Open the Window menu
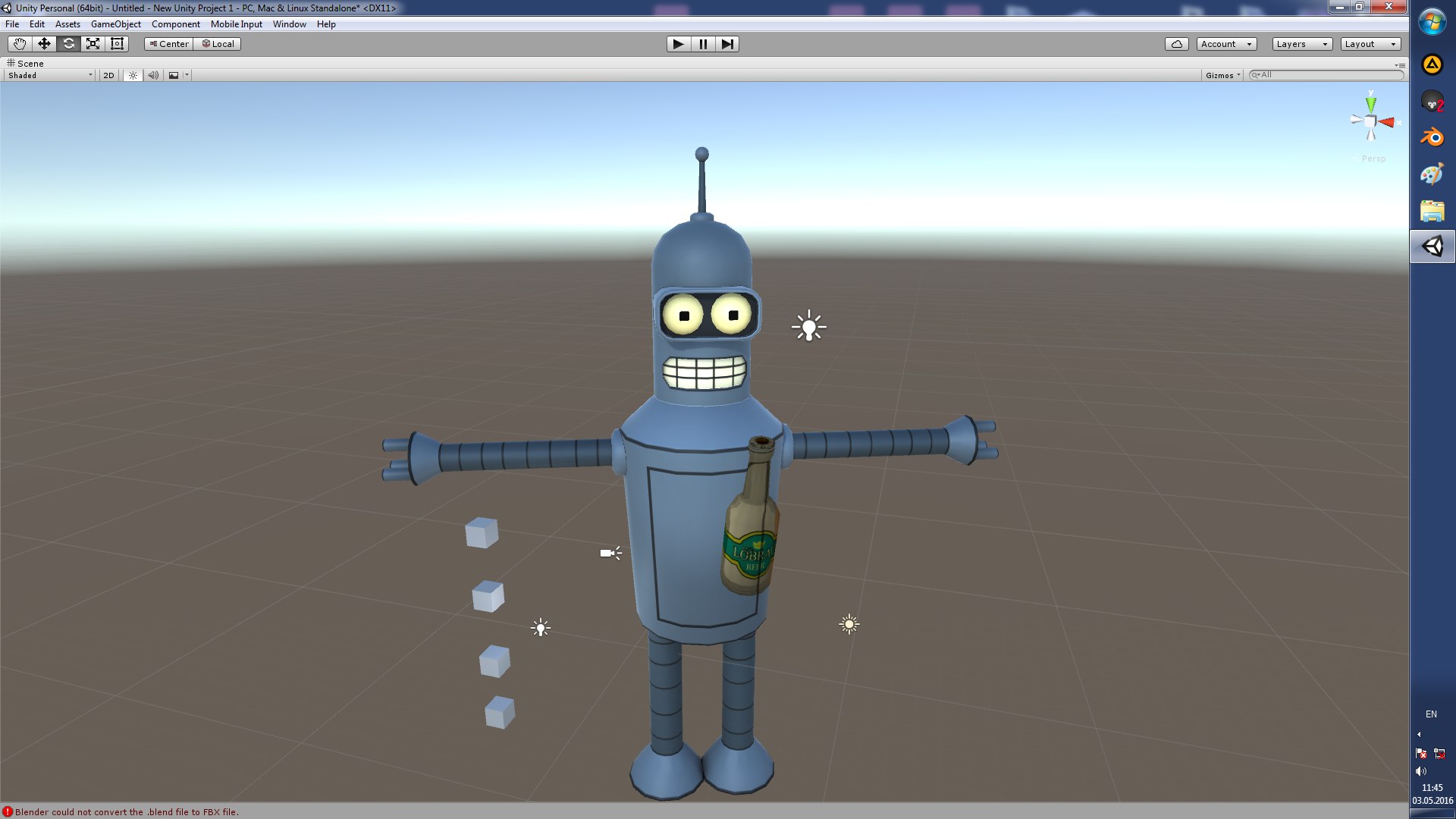This screenshot has height=819, width=1456. (x=290, y=24)
